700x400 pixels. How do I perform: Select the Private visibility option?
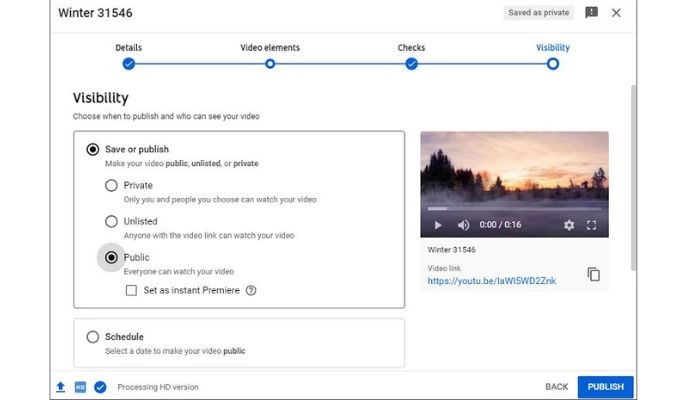click(111, 186)
